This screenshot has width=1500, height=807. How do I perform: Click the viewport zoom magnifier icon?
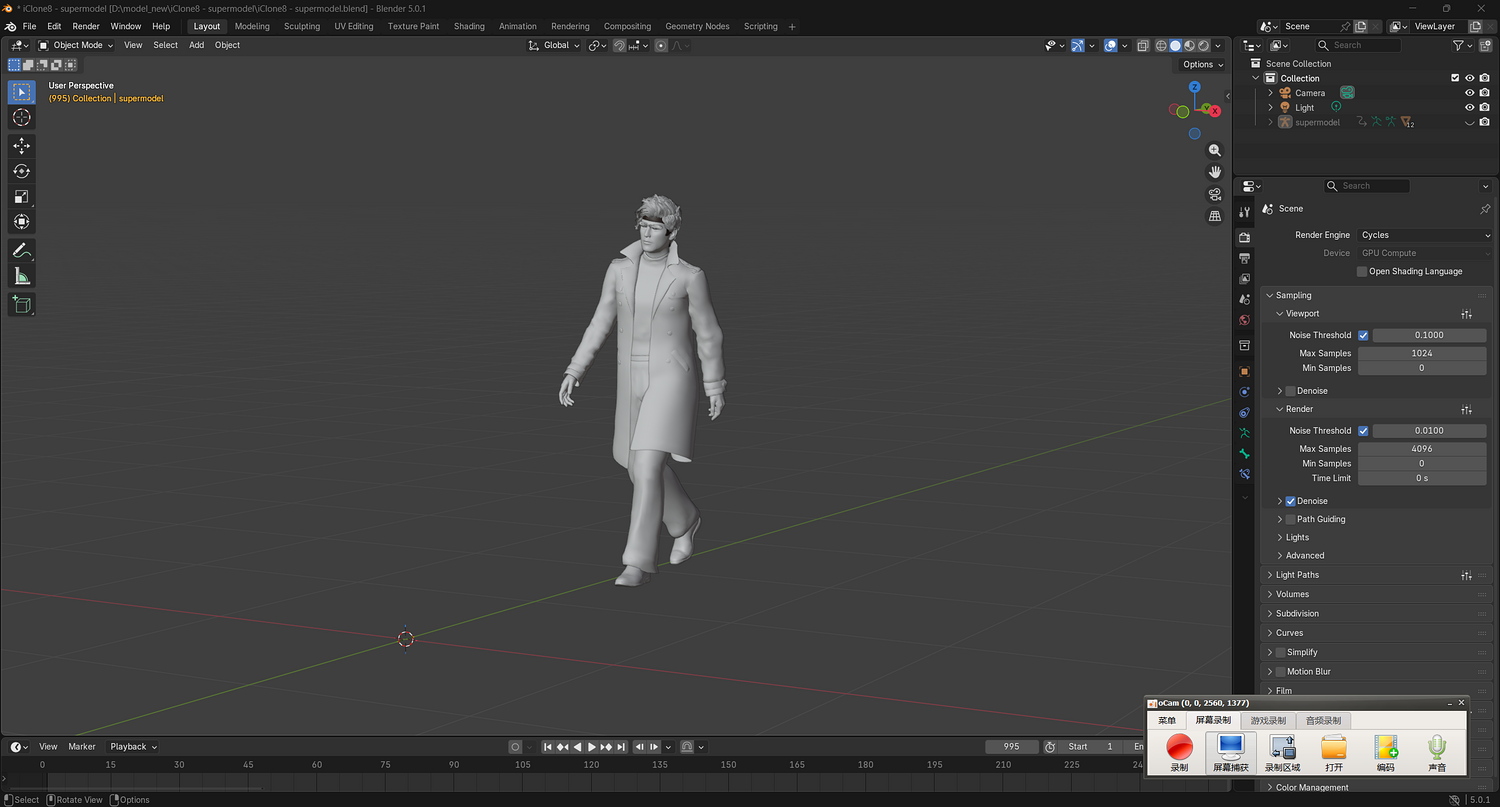coord(1215,150)
